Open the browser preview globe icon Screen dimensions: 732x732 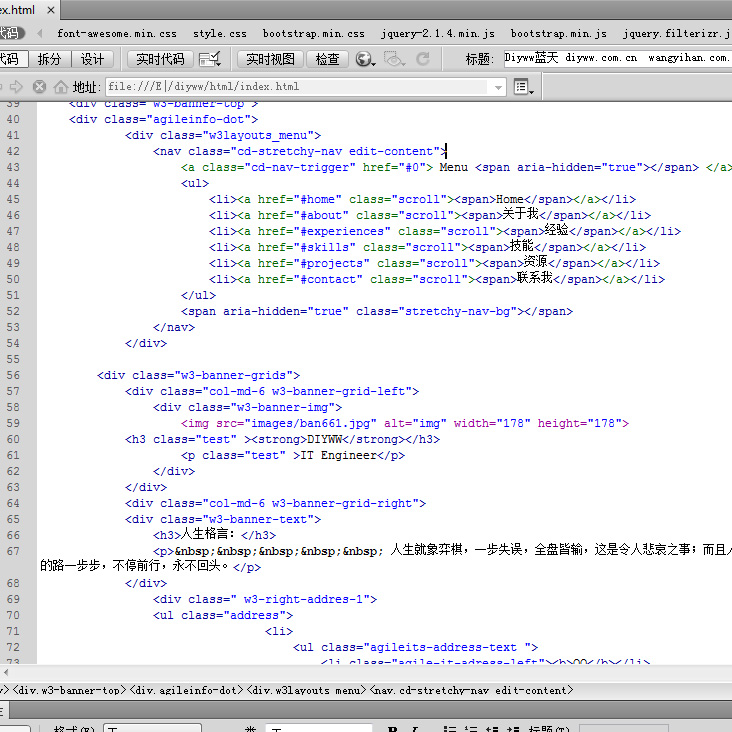[364, 59]
